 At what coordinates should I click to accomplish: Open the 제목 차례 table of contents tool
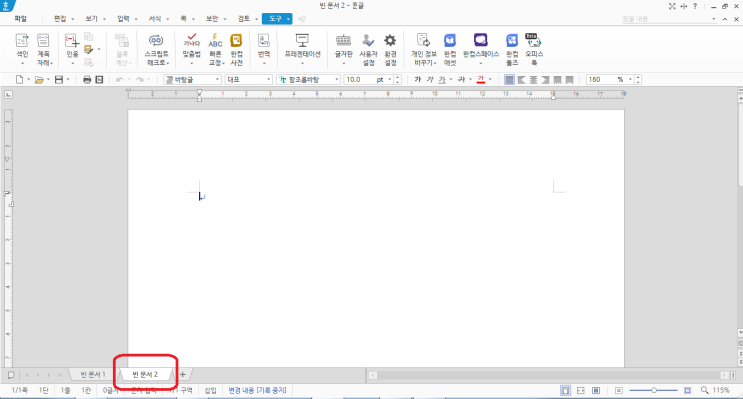pos(44,49)
